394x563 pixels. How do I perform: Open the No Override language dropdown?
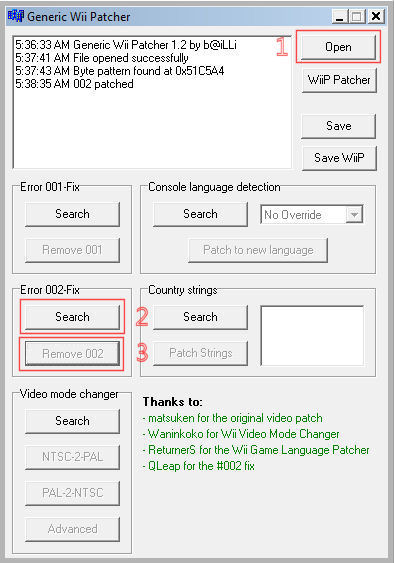coord(311,215)
